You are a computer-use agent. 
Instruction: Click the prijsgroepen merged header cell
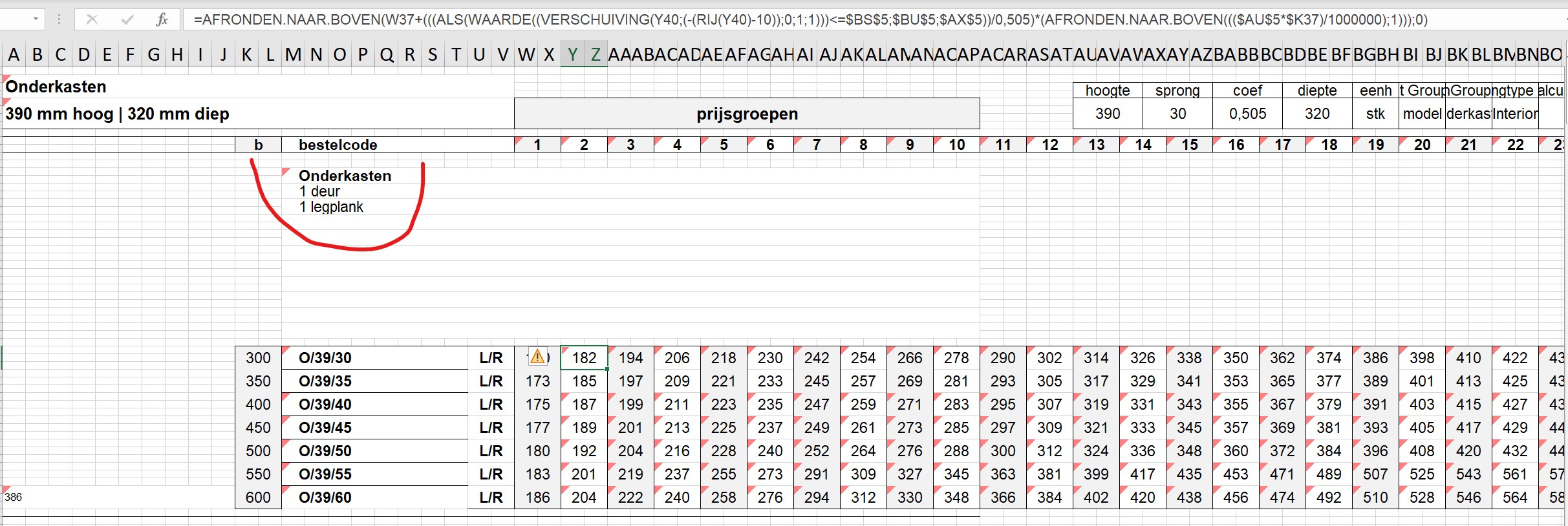click(x=747, y=114)
